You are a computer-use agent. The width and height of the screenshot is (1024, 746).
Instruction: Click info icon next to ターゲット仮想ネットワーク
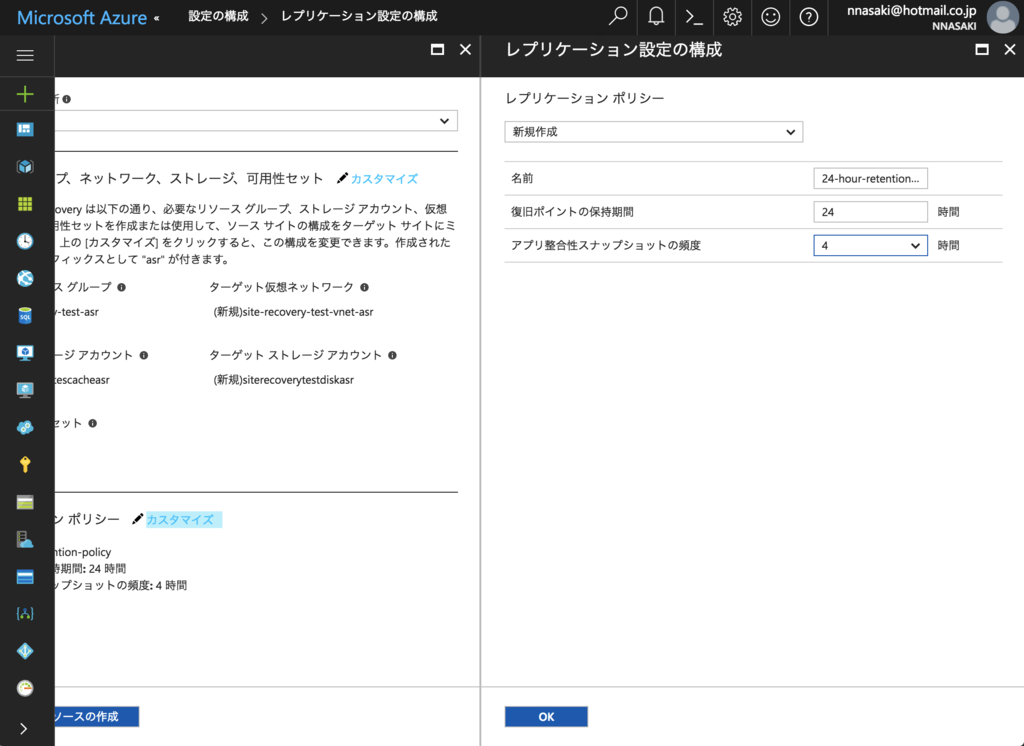pyautogui.click(x=364, y=287)
